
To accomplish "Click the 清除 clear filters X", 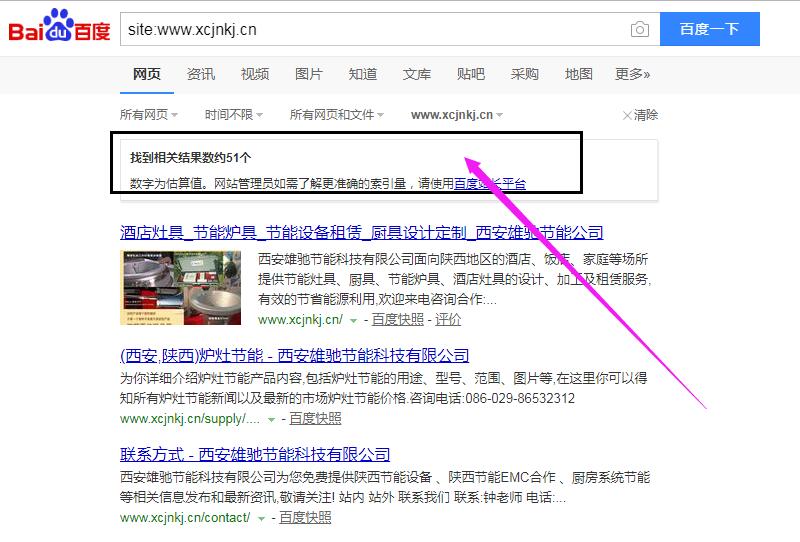I will [640, 115].
